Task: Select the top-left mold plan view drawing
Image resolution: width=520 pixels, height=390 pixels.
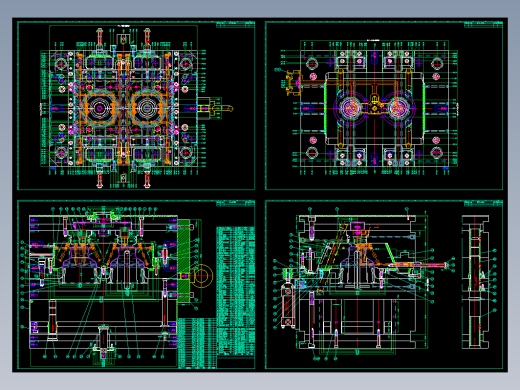Action: pyautogui.click(x=136, y=106)
